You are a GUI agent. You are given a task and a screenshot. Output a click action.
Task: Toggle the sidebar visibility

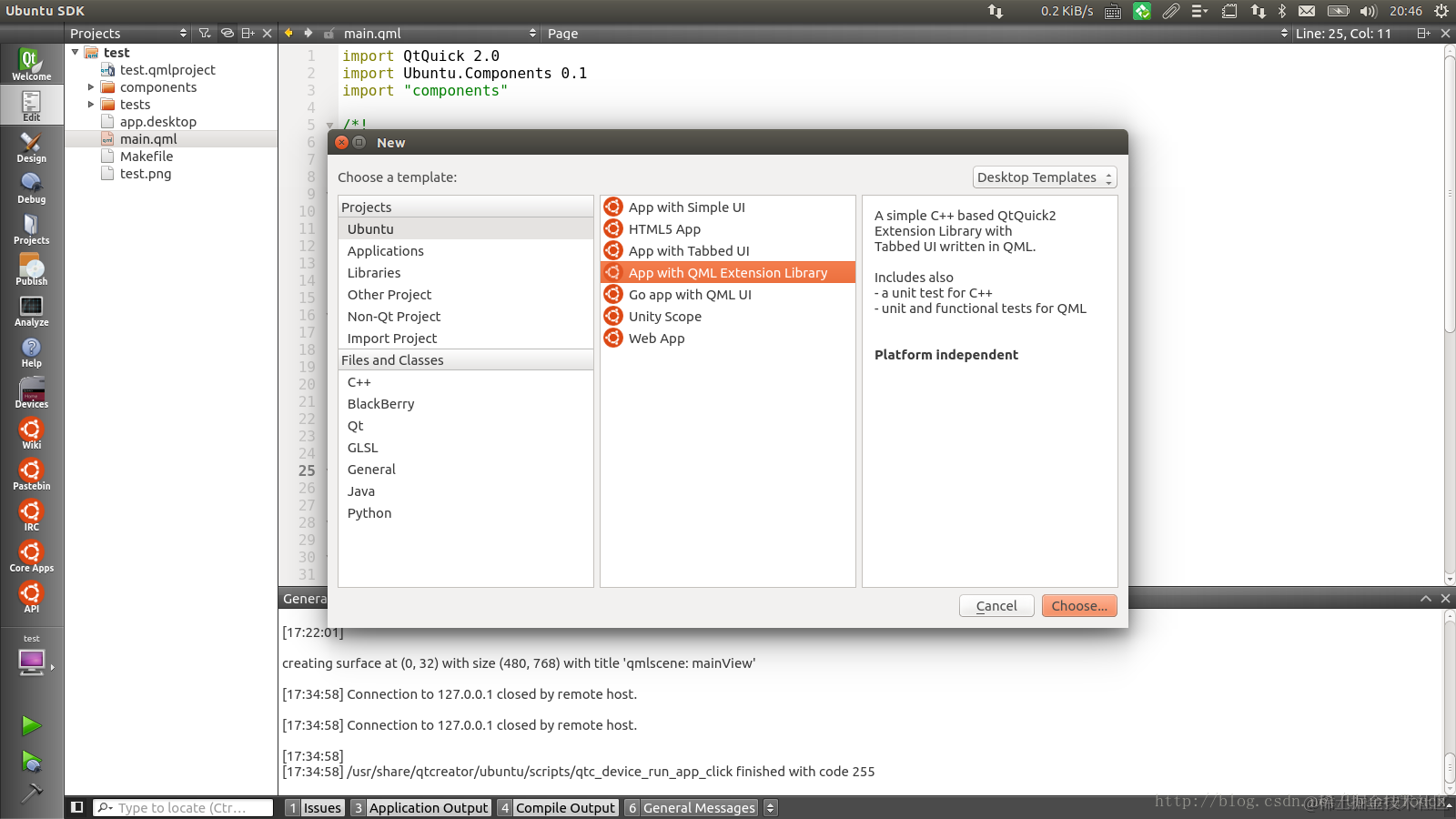pyautogui.click(x=77, y=807)
